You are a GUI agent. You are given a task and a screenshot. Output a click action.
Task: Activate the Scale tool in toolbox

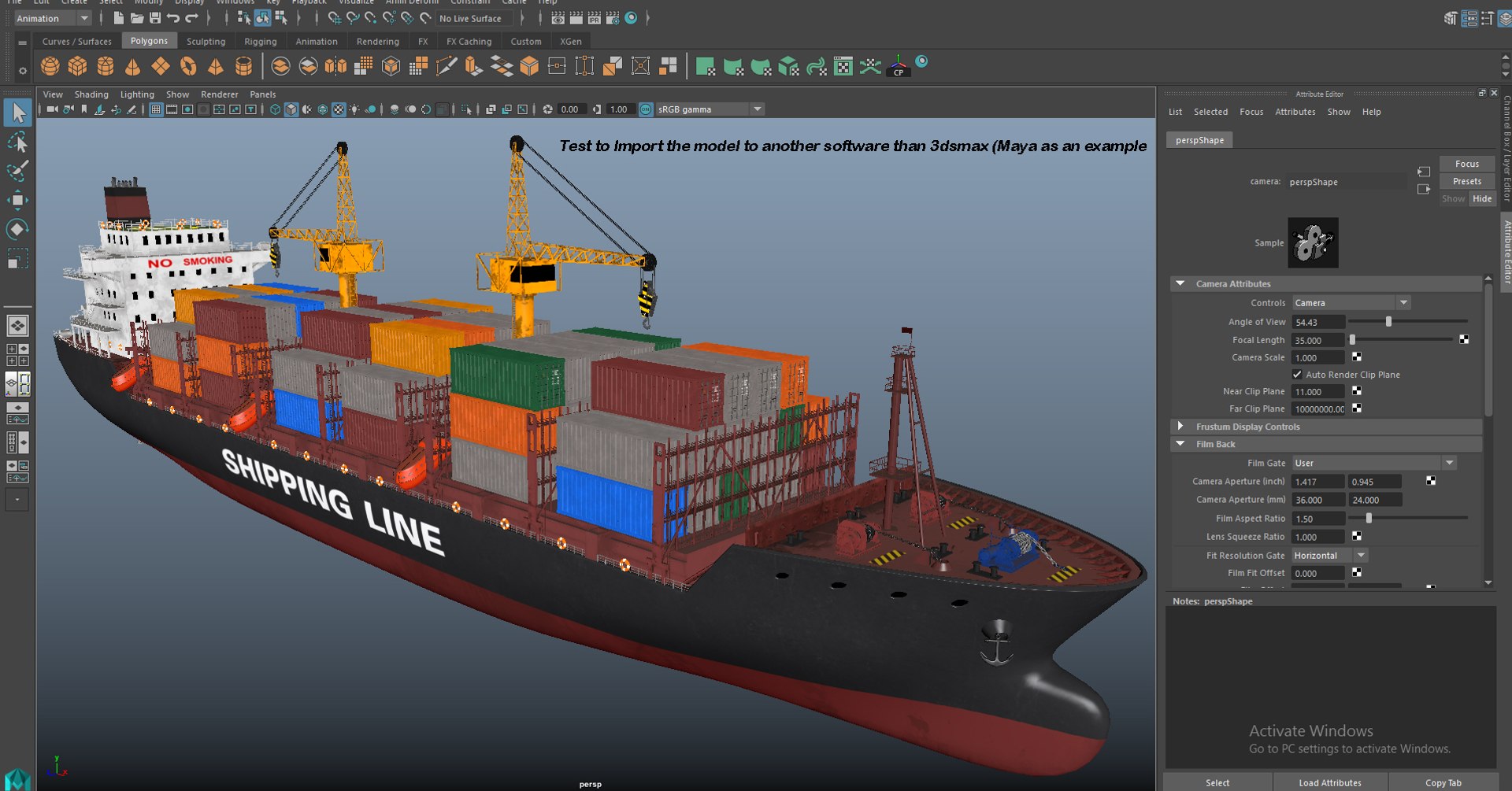[17, 258]
